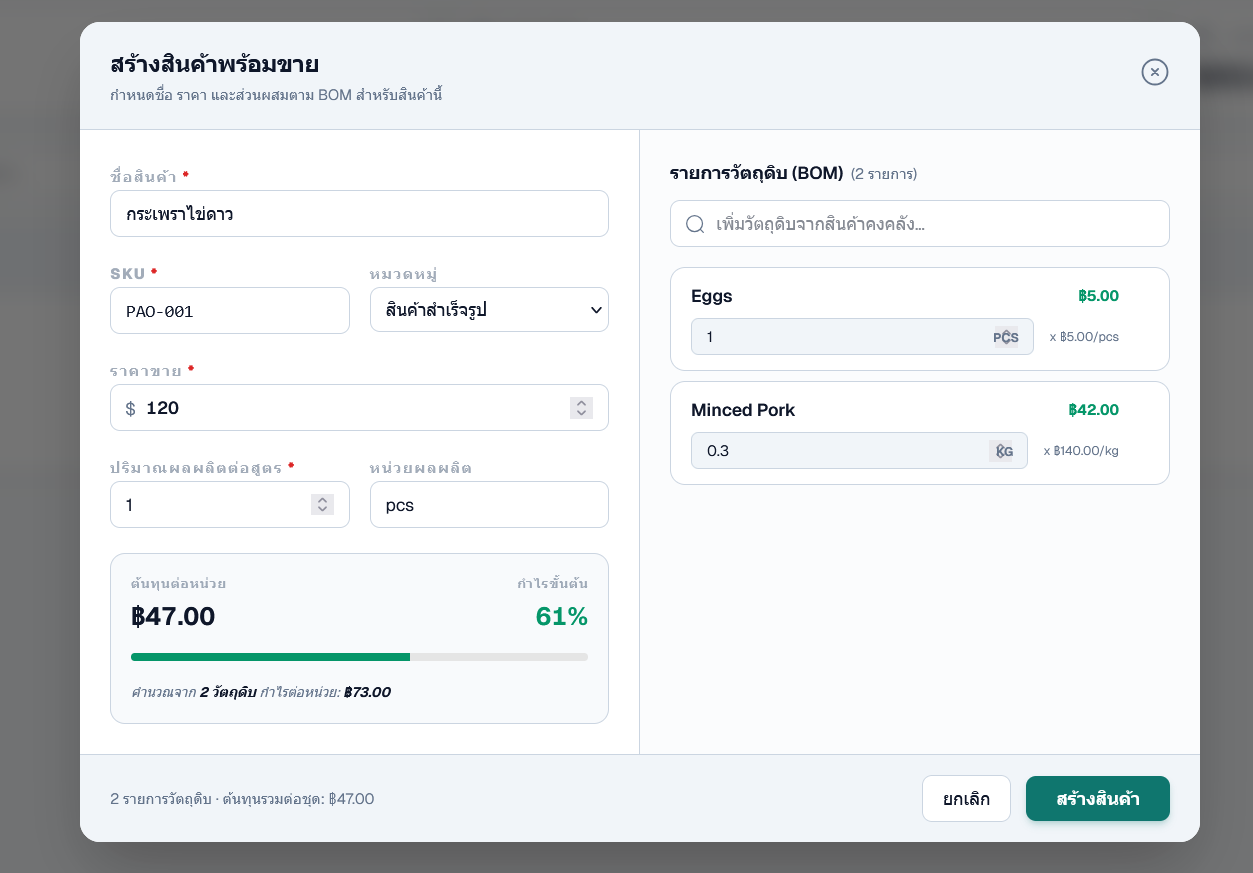Image resolution: width=1253 pixels, height=873 pixels.
Task: Click the stepper on yield quantity field
Action: (x=322, y=505)
